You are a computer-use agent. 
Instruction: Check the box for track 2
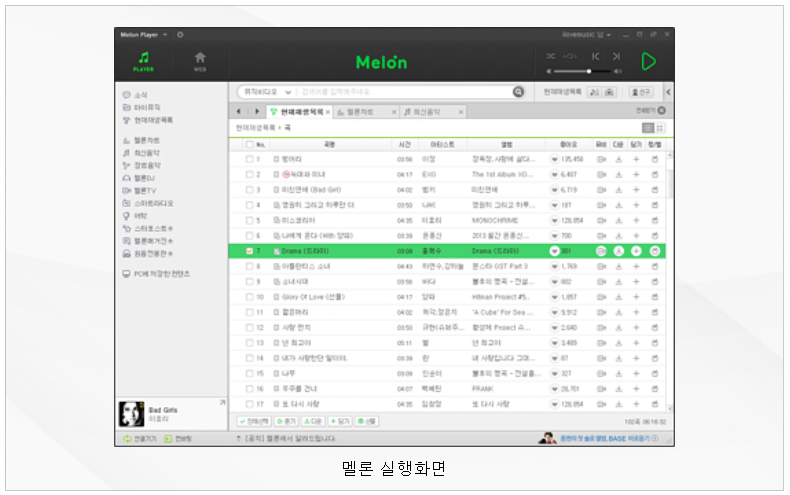pyautogui.click(x=249, y=174)
